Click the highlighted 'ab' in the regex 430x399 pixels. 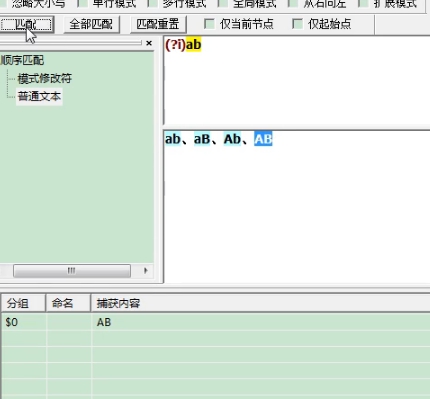coord(193,45)
